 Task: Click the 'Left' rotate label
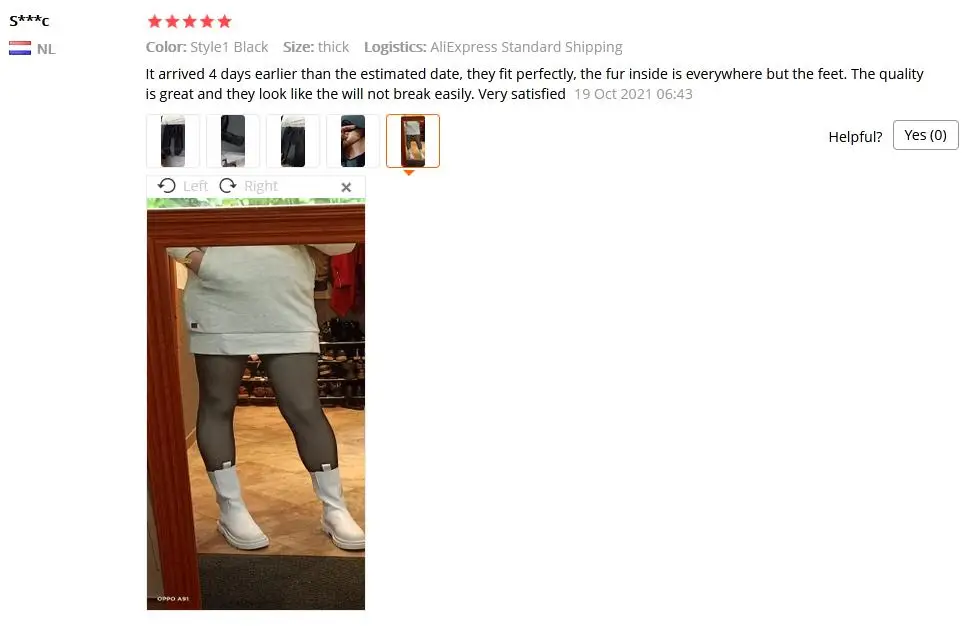pos(195,186)
